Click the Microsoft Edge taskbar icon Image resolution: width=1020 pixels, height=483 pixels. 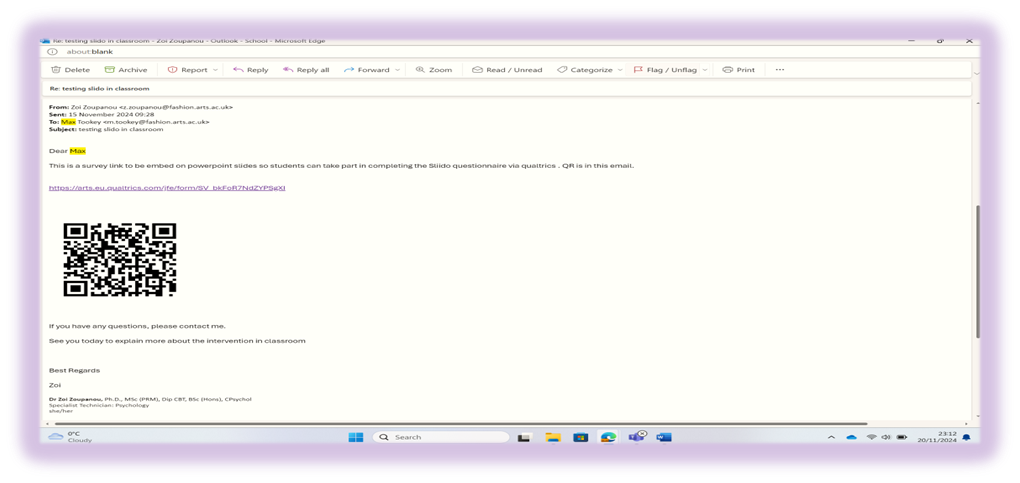(608, 437)
